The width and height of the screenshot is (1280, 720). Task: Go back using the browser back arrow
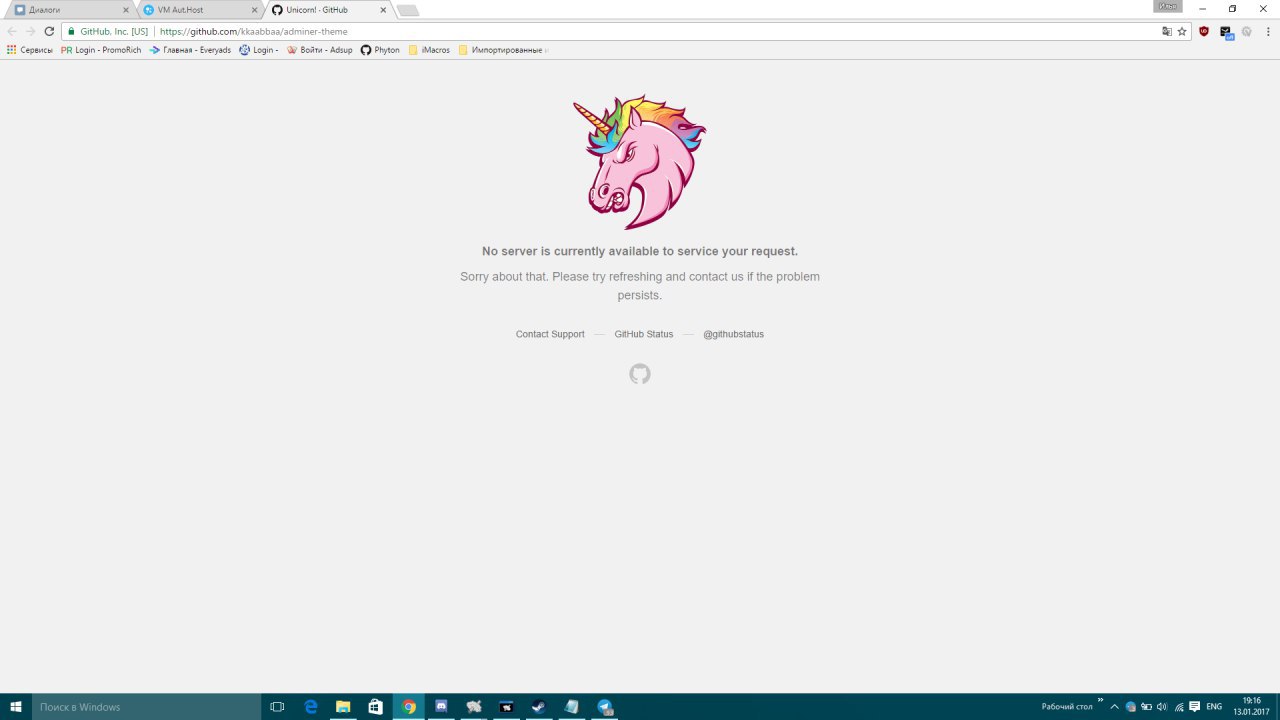click(x=12, y=31)
